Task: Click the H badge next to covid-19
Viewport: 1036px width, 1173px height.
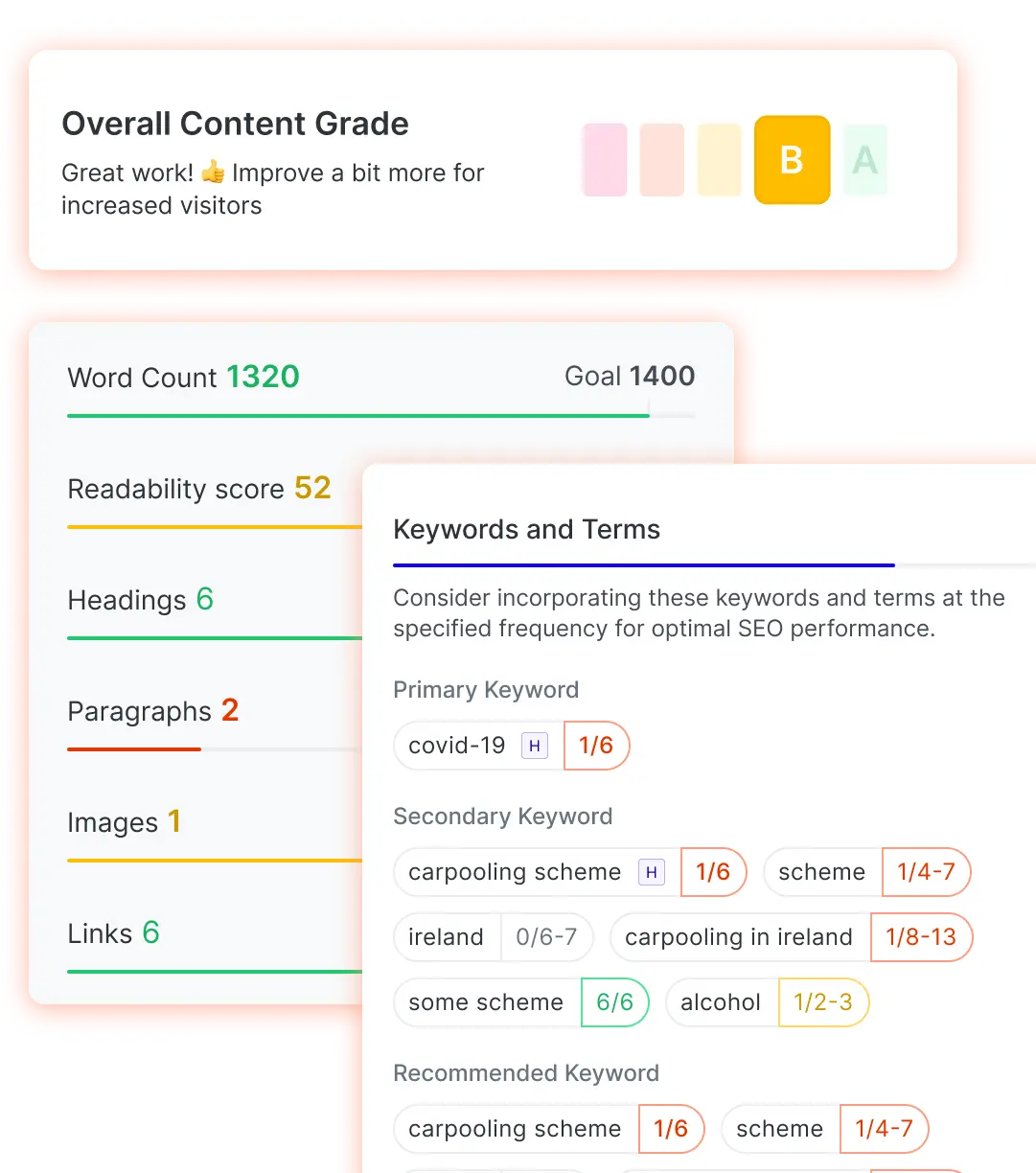Action: coord(535,746)
